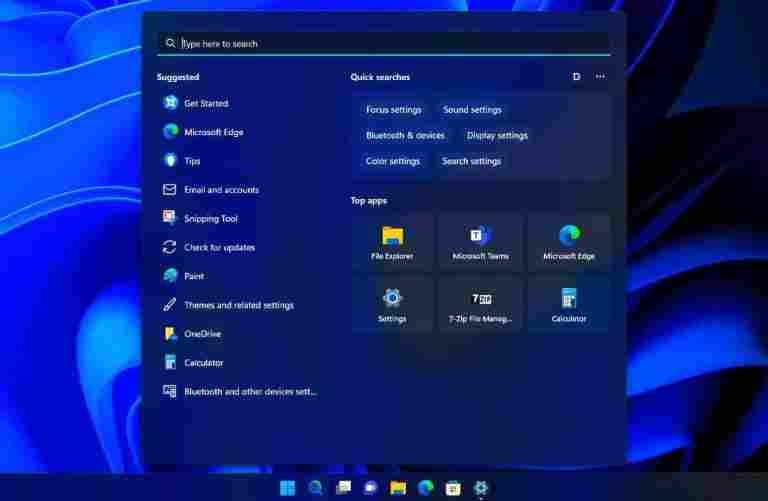Choose Display settings quick search
Viewport: 768px width, 501px height.
[x=497, y=136]
